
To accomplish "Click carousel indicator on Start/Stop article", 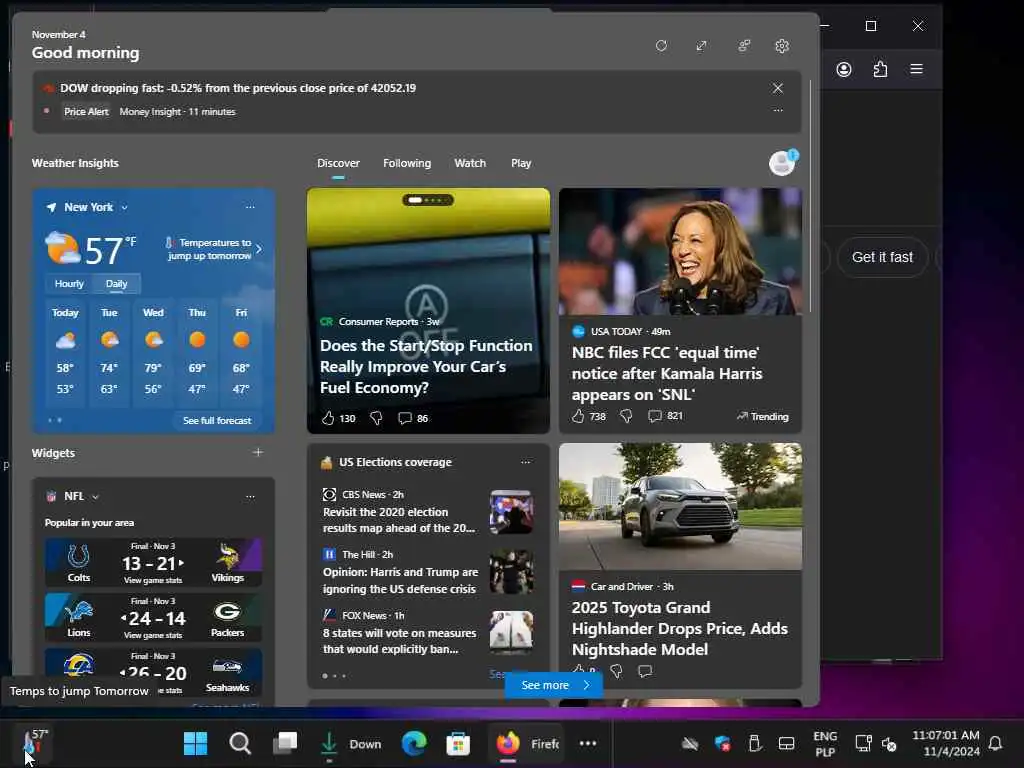I will click(428, 200).
